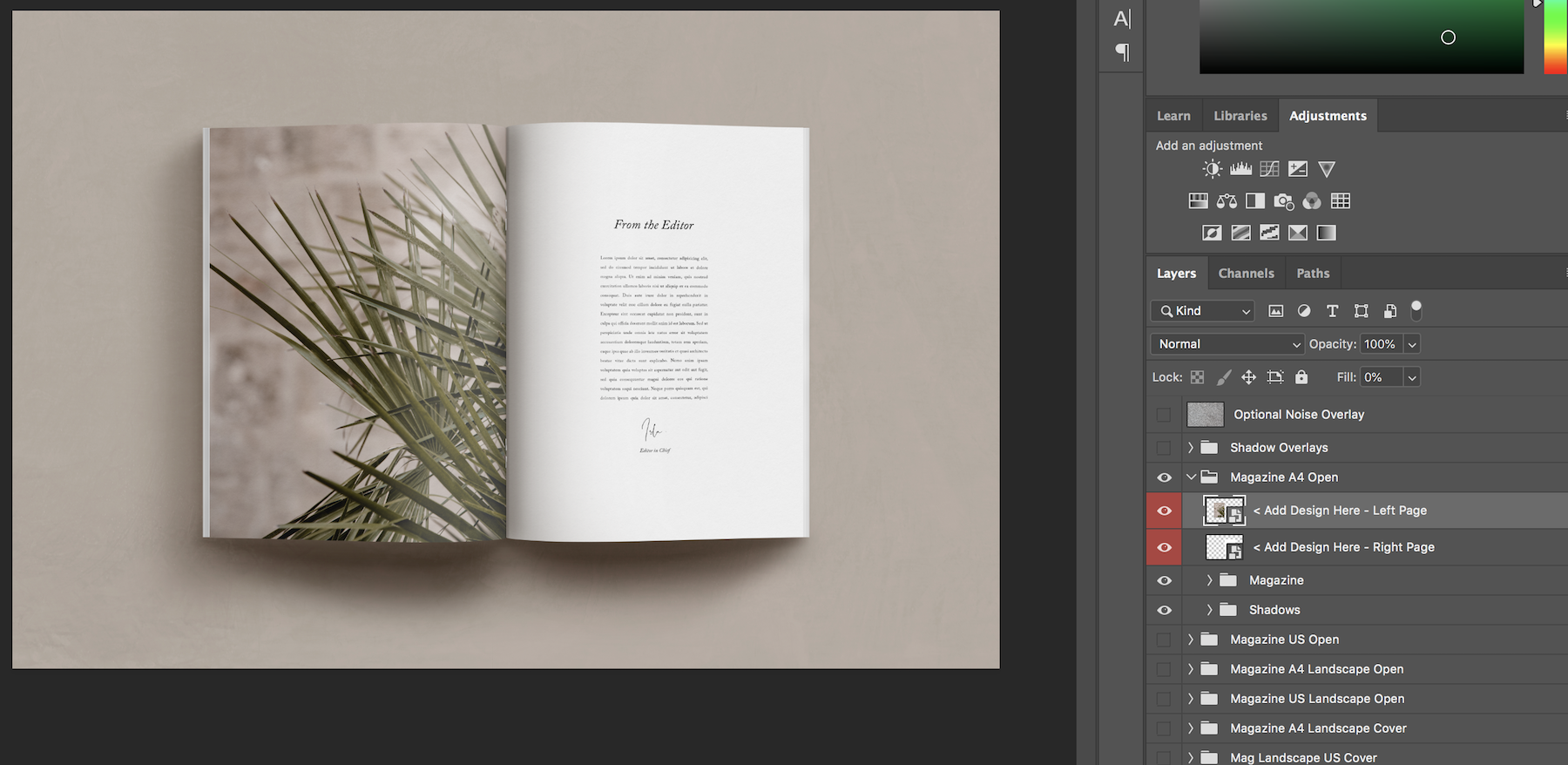Viewport: 1568px width, 765px height.
Task: Toggle the layer filtering switch
Action: [x=1416, y=309]
